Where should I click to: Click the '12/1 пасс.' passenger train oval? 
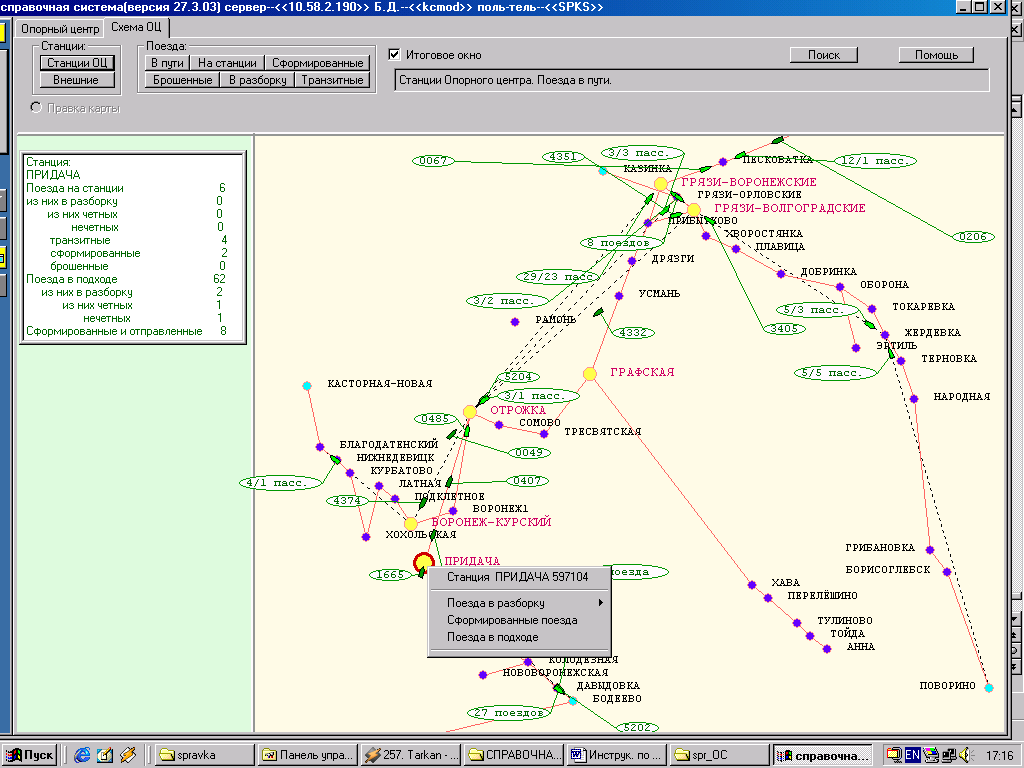[x=874, y=161]
